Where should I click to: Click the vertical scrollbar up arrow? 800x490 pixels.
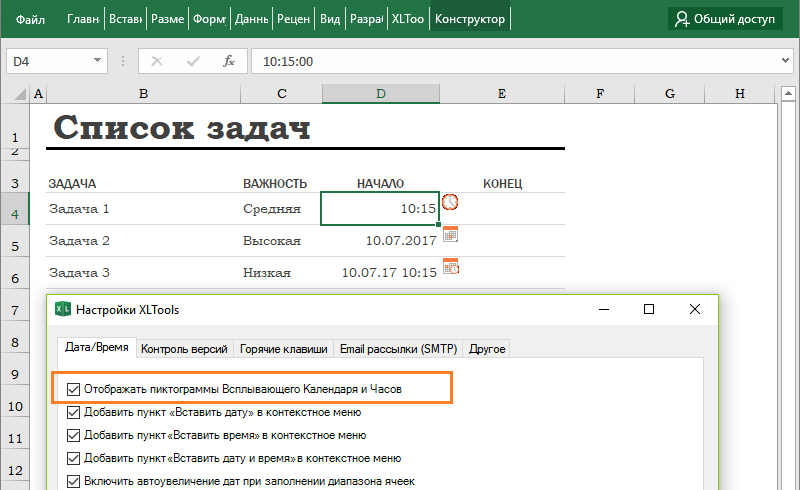pos(788,93)
